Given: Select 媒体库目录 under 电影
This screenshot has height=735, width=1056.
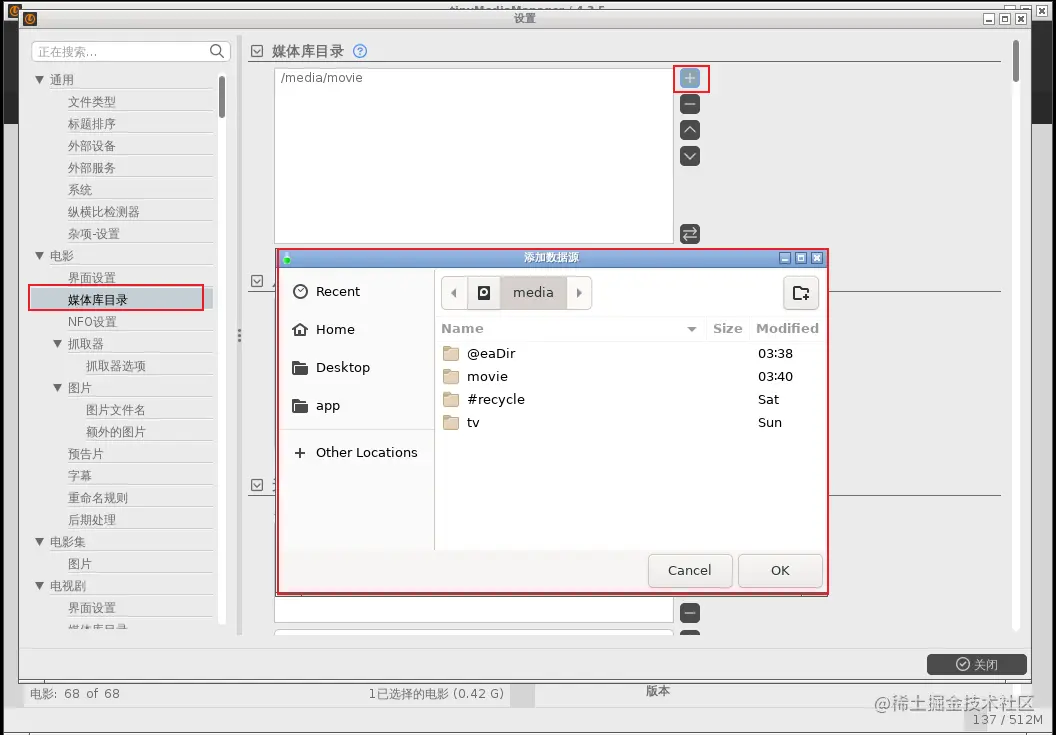Looking at the screenshot, I should tap(98, 300).
